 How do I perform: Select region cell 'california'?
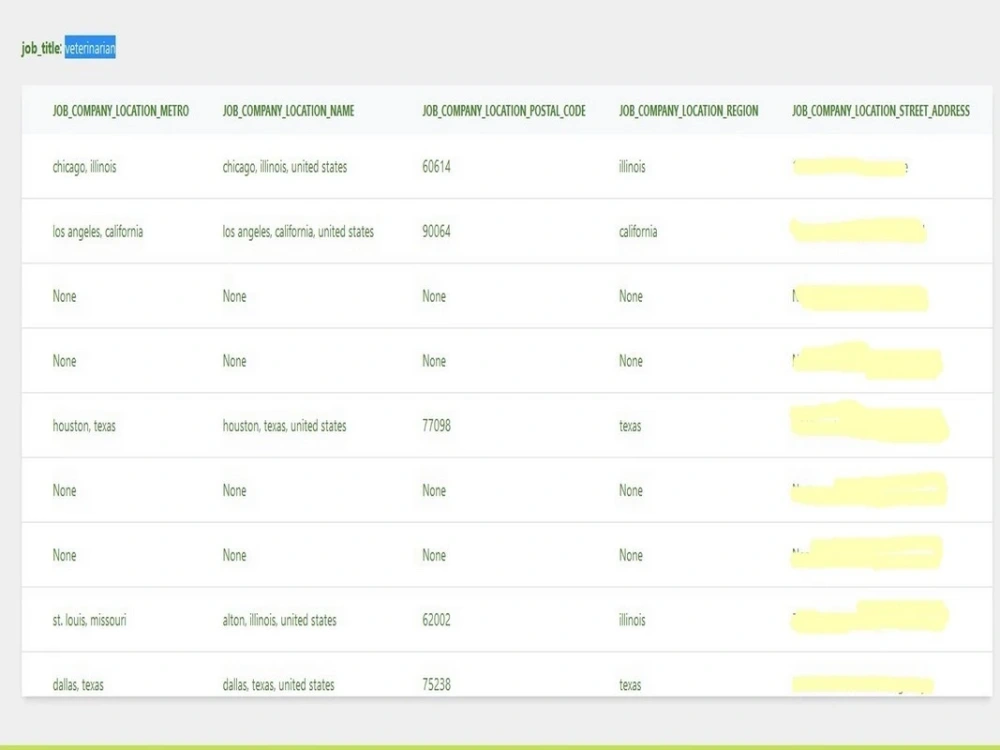coord(638,232)
